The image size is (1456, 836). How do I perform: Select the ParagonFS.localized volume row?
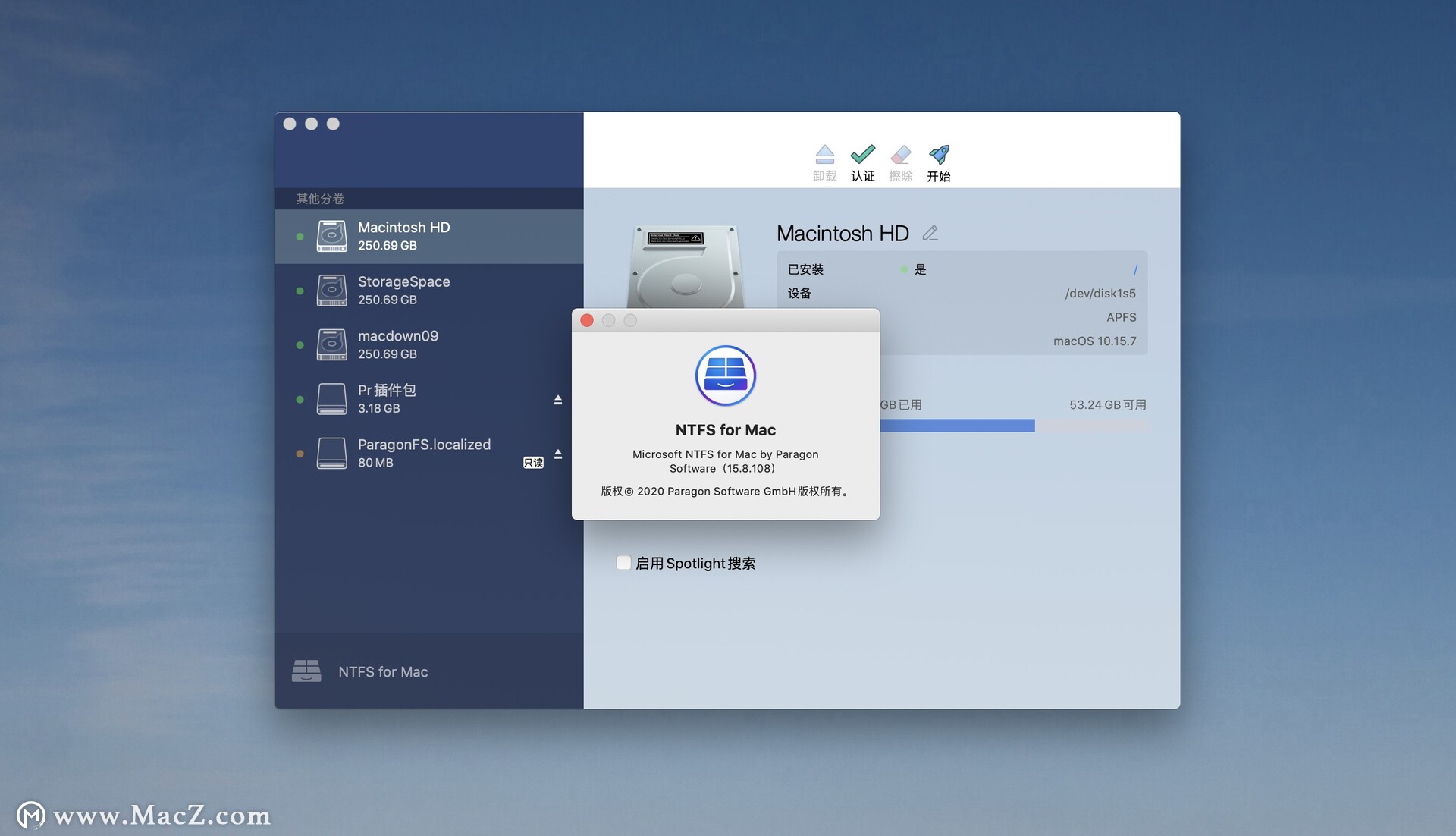[429, 454]
